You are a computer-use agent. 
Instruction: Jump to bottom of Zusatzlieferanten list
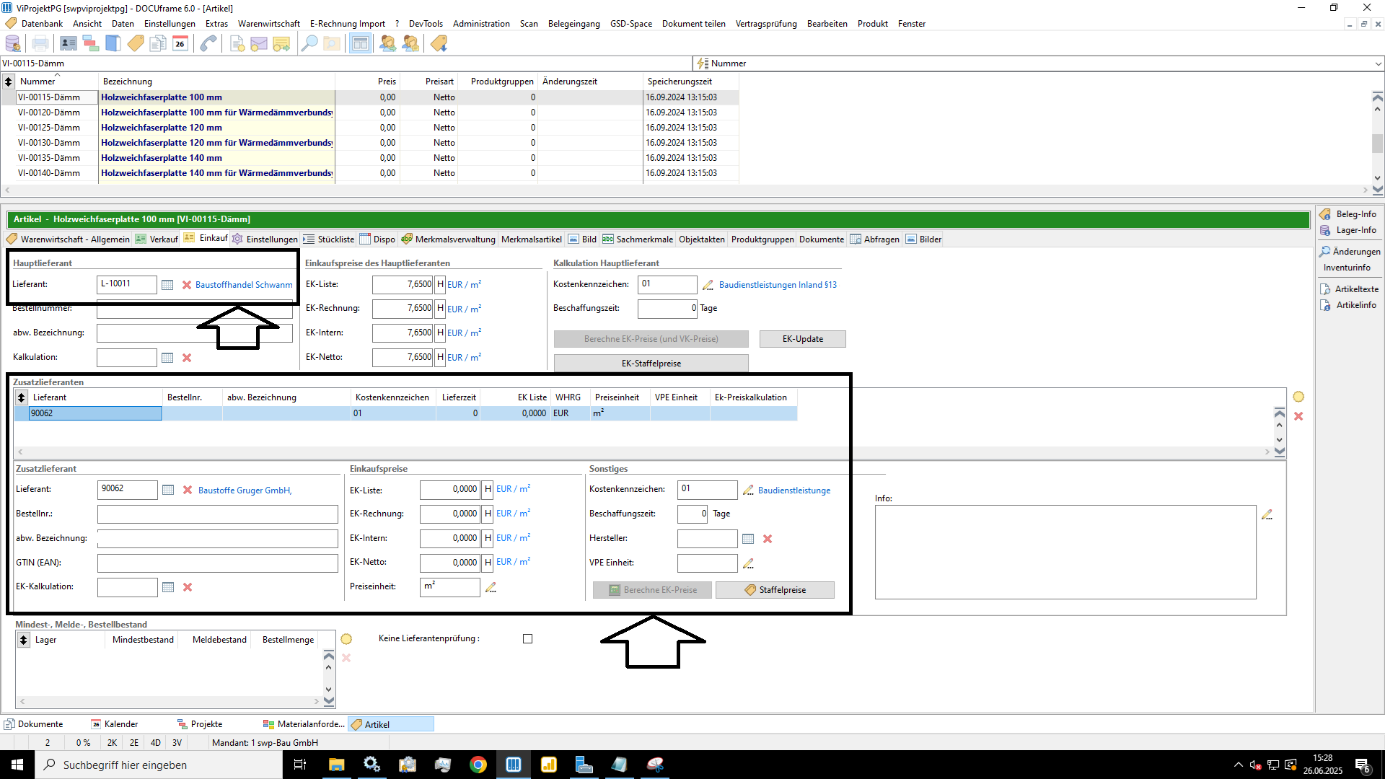click(x=1279, y=452)
